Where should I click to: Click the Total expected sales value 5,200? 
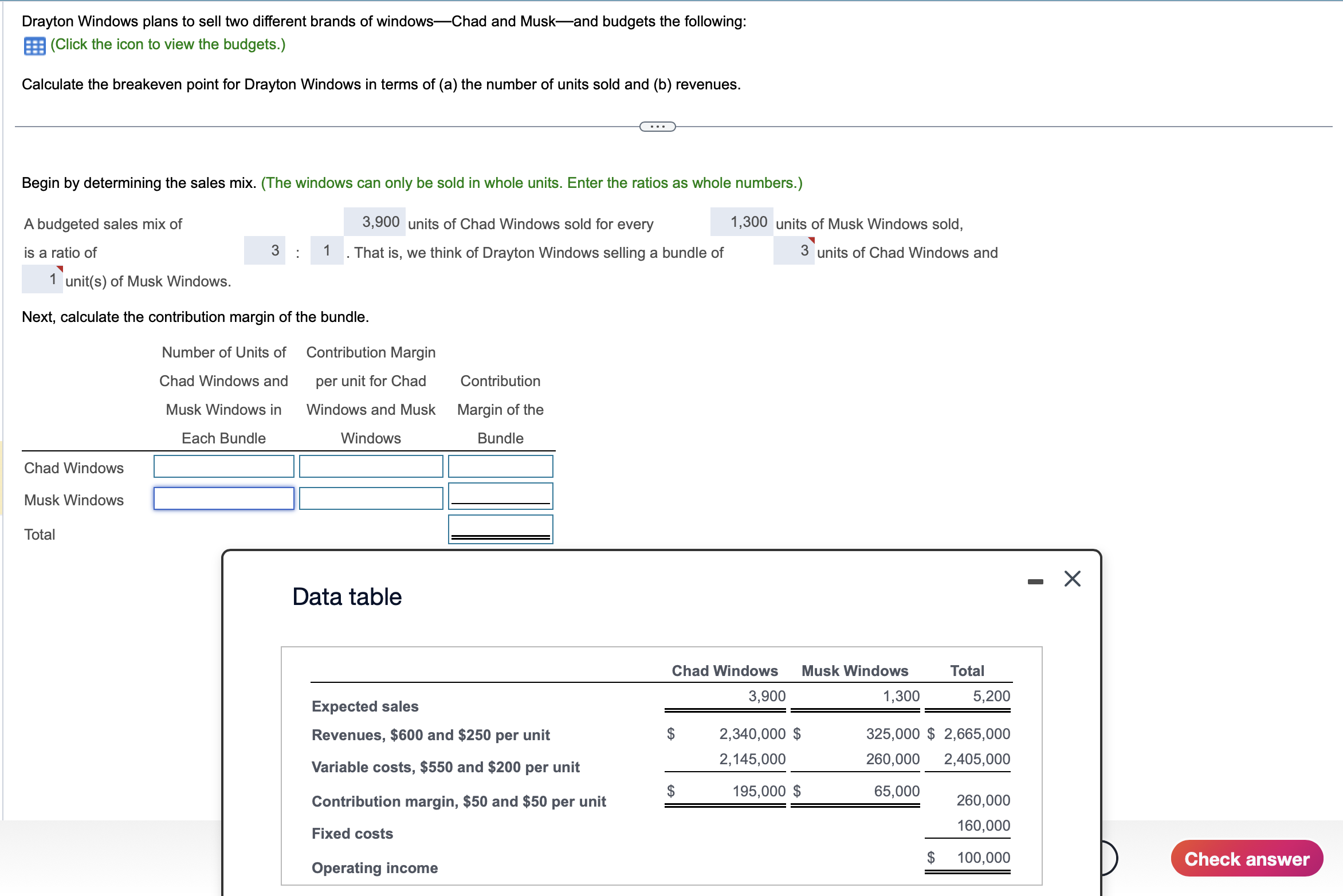(x=991, y=696)
